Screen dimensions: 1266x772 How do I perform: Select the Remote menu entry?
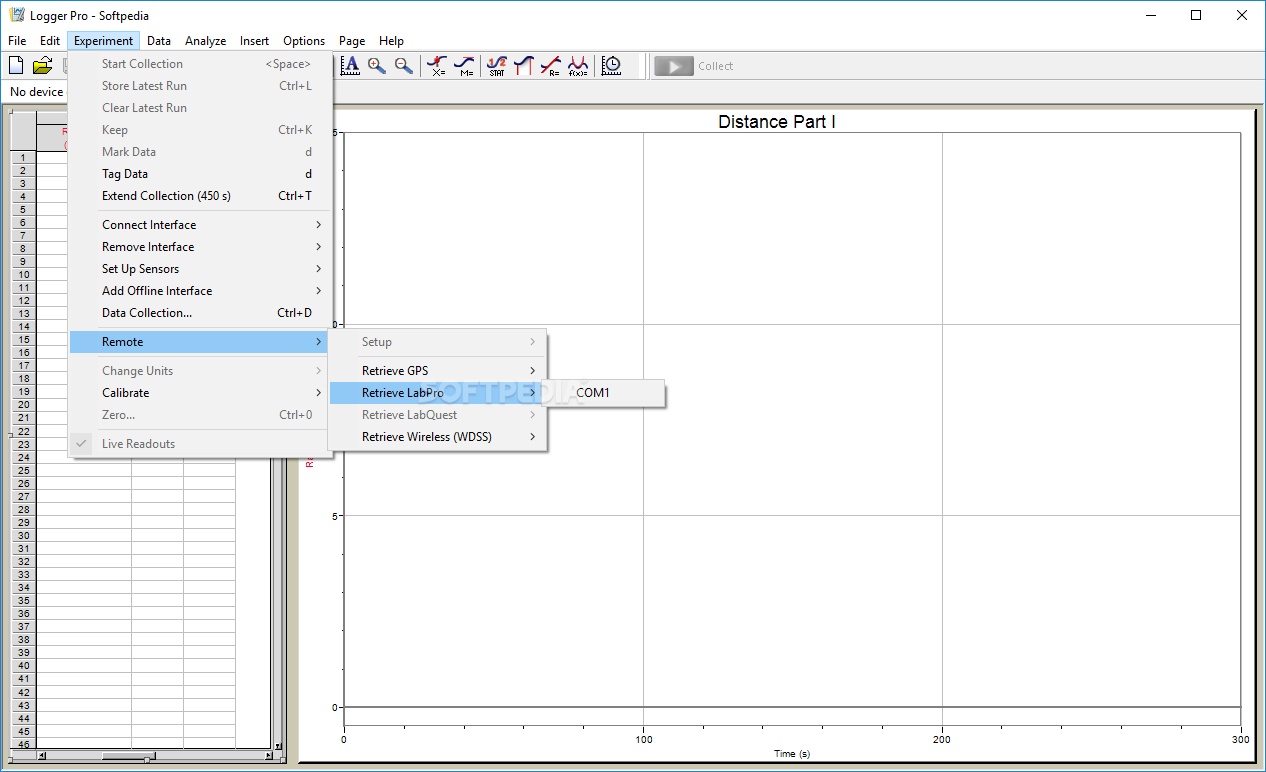click(200, 342)
